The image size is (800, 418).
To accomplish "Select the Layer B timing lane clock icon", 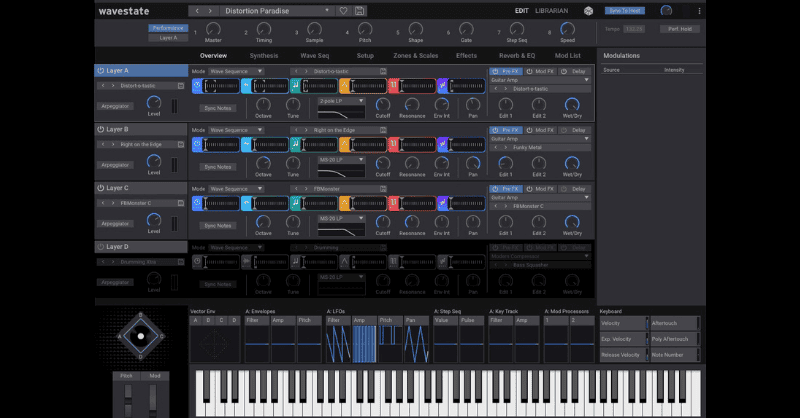I will [197, 144].
